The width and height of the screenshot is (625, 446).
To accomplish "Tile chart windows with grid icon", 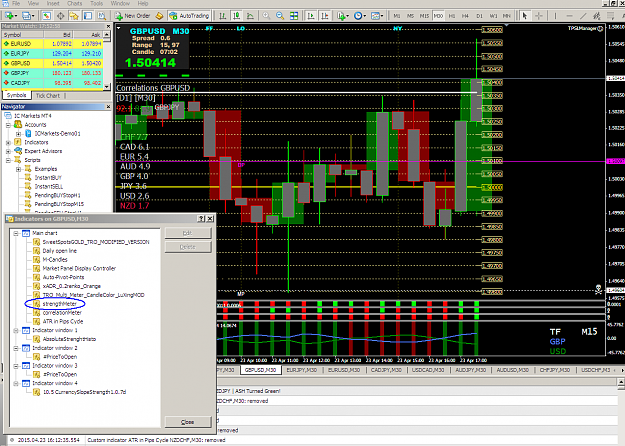I will 294,16.
